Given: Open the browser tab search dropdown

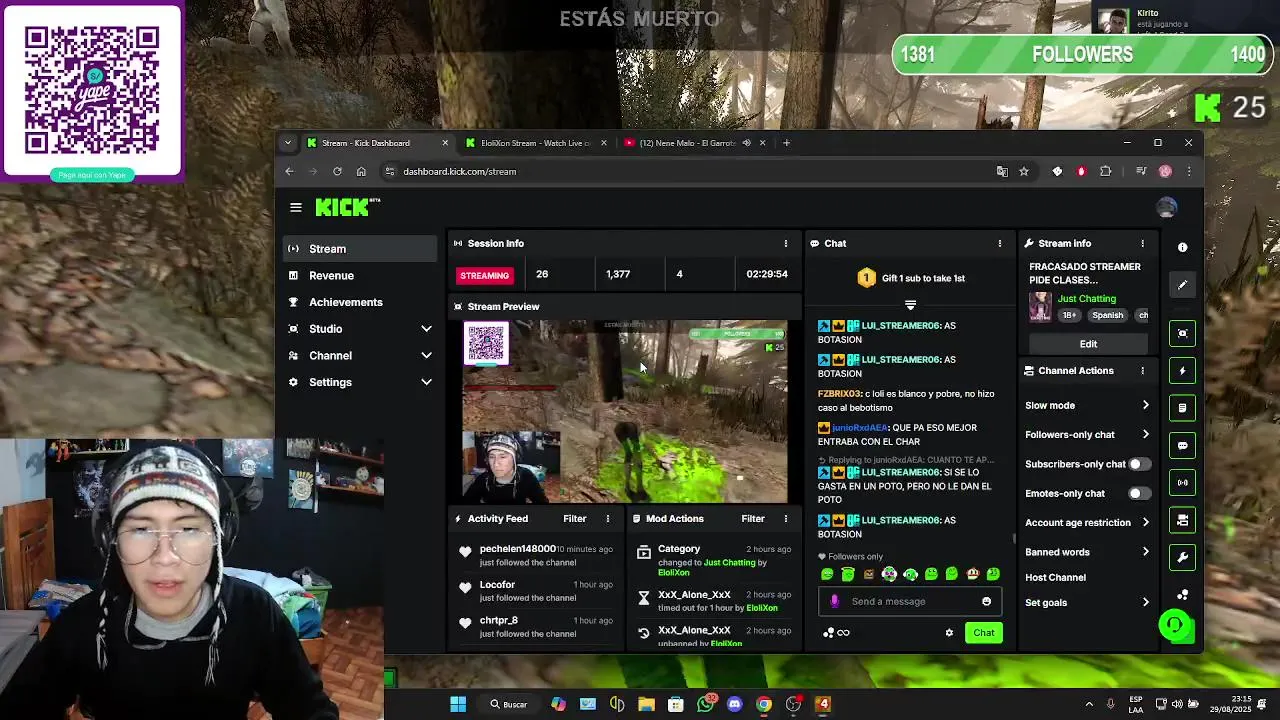Looking at the screenshot, I should [288, 143].
